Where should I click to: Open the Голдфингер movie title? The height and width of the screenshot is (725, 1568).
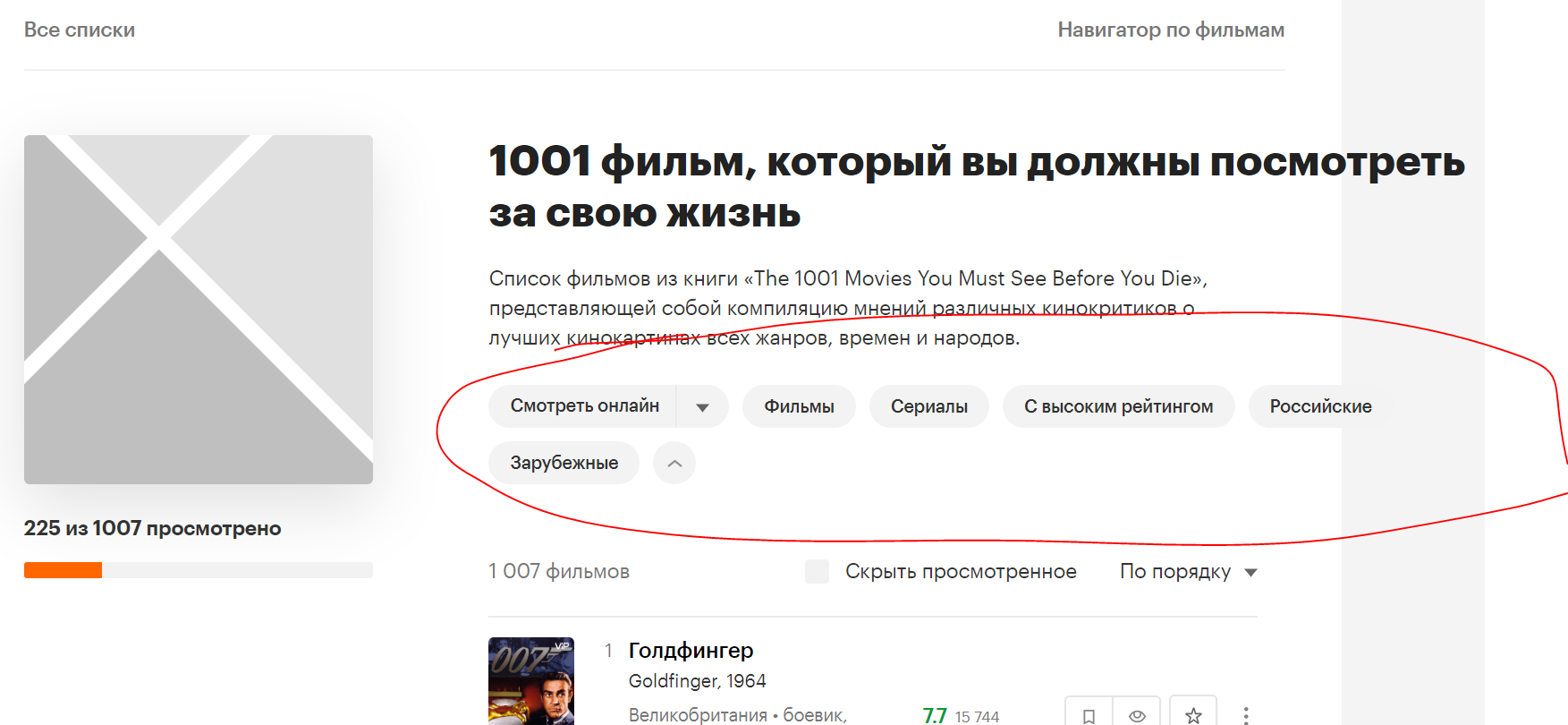click(691, 650)
